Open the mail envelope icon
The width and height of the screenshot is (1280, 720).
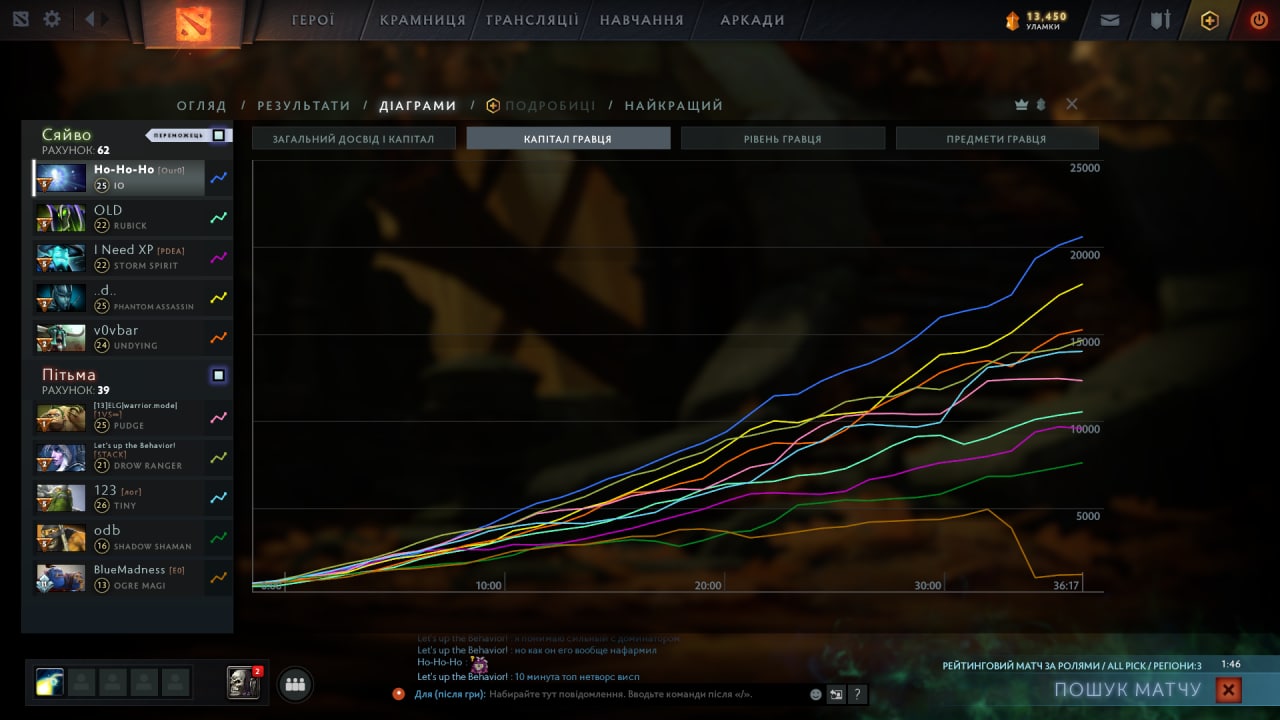coord(1109,19)
